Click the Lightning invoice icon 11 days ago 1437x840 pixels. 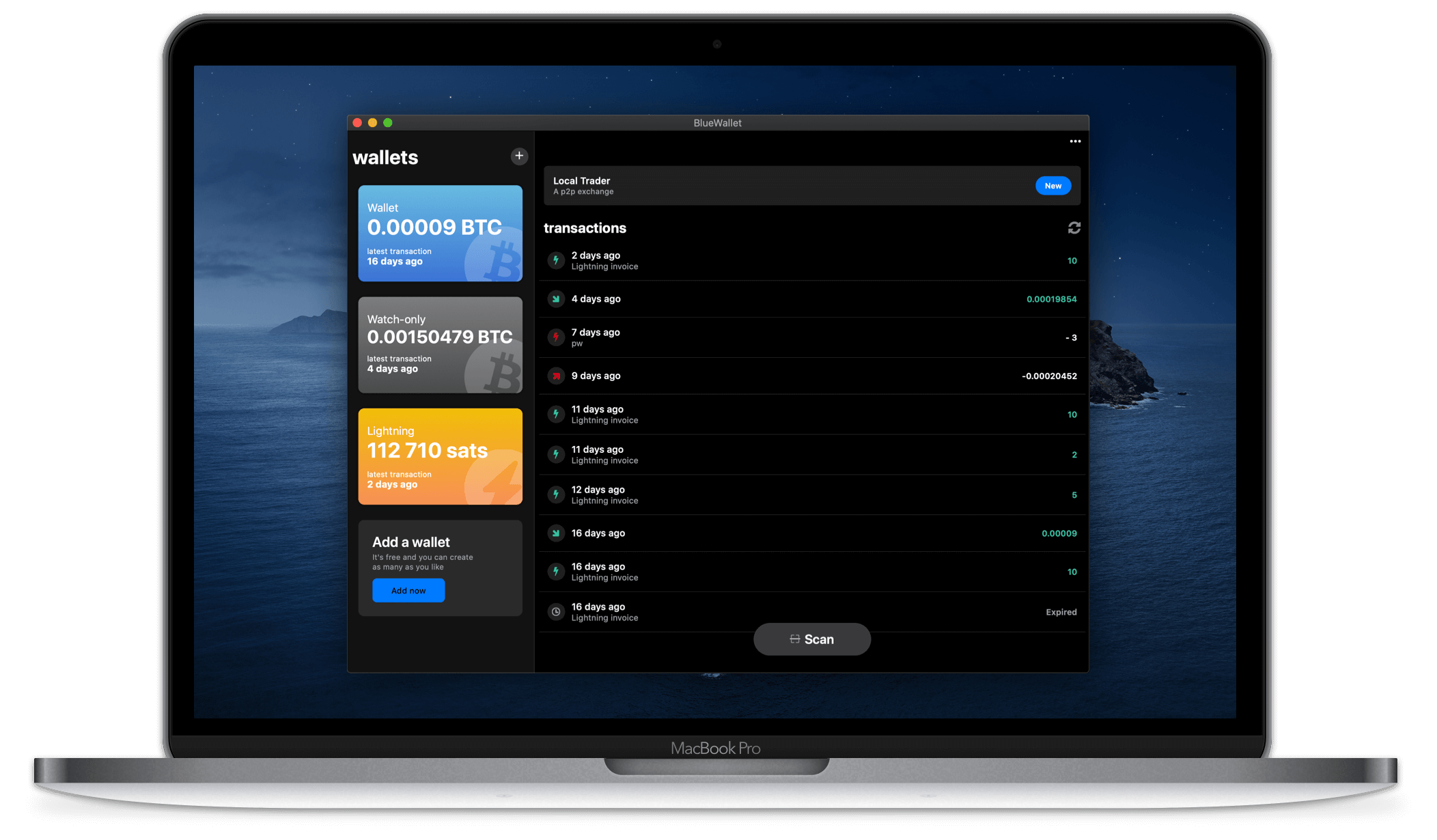[x=557, y=414]
